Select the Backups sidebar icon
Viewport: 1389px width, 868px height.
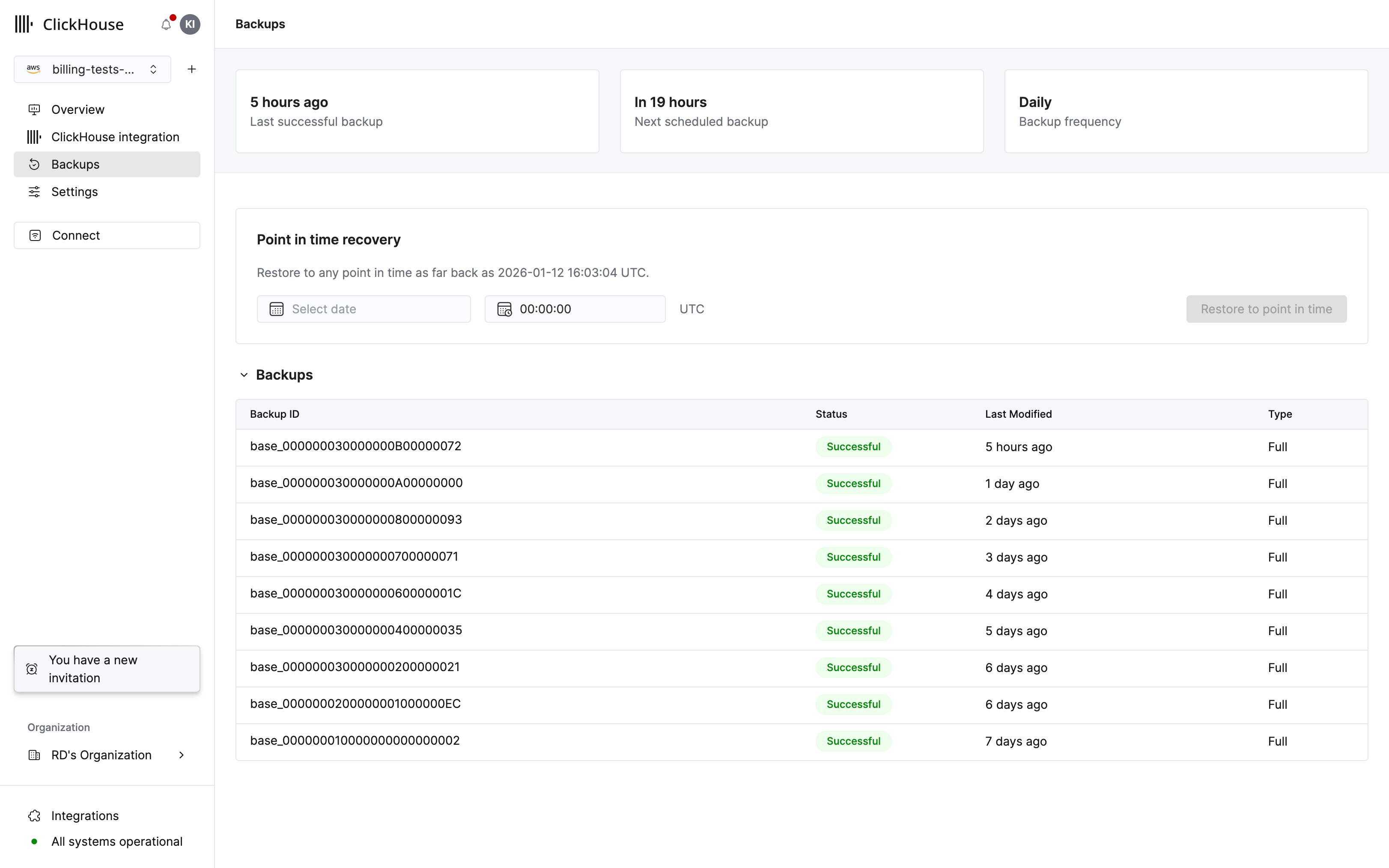[34, 164]
